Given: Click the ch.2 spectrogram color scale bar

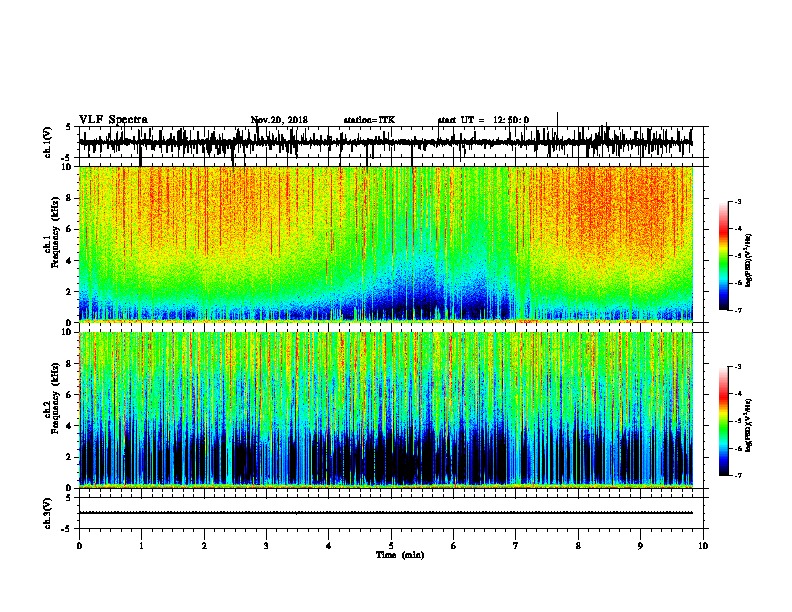Looking at the screenshot, I should [x=723, y=421].
